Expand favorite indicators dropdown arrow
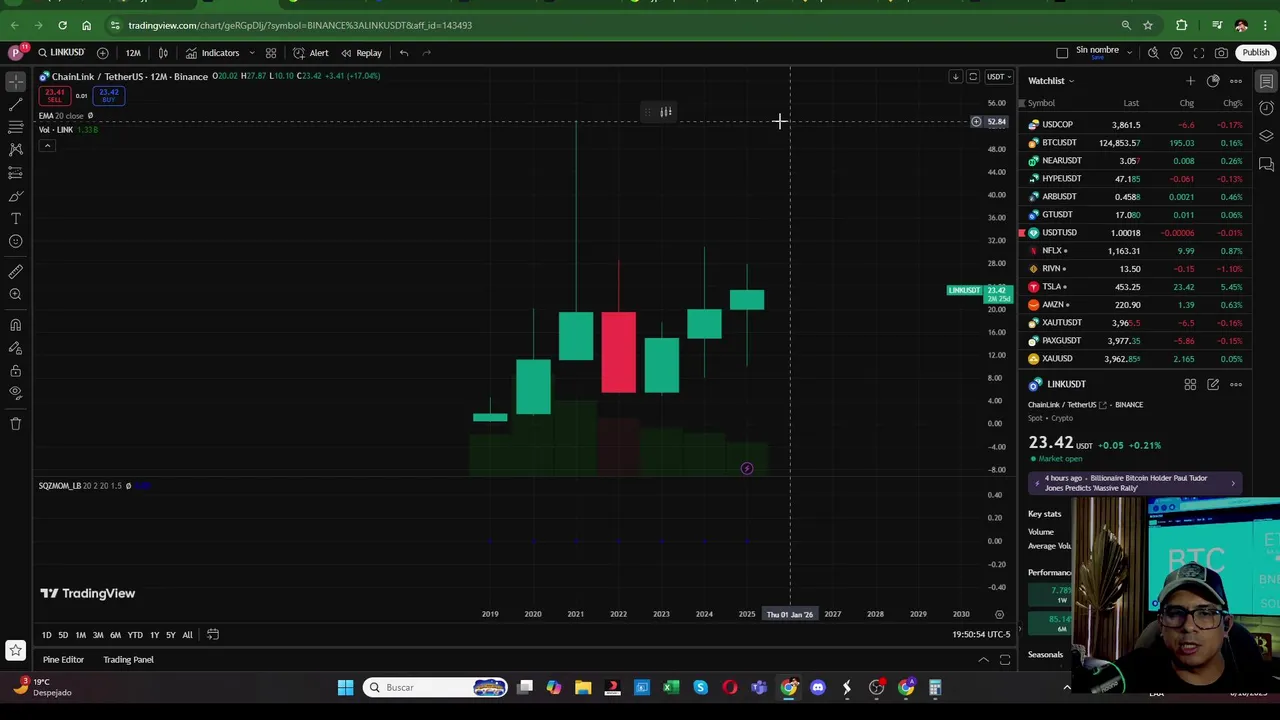This screenshot has width=1280, height=720. pyautogui.click(x=252, y=52)
